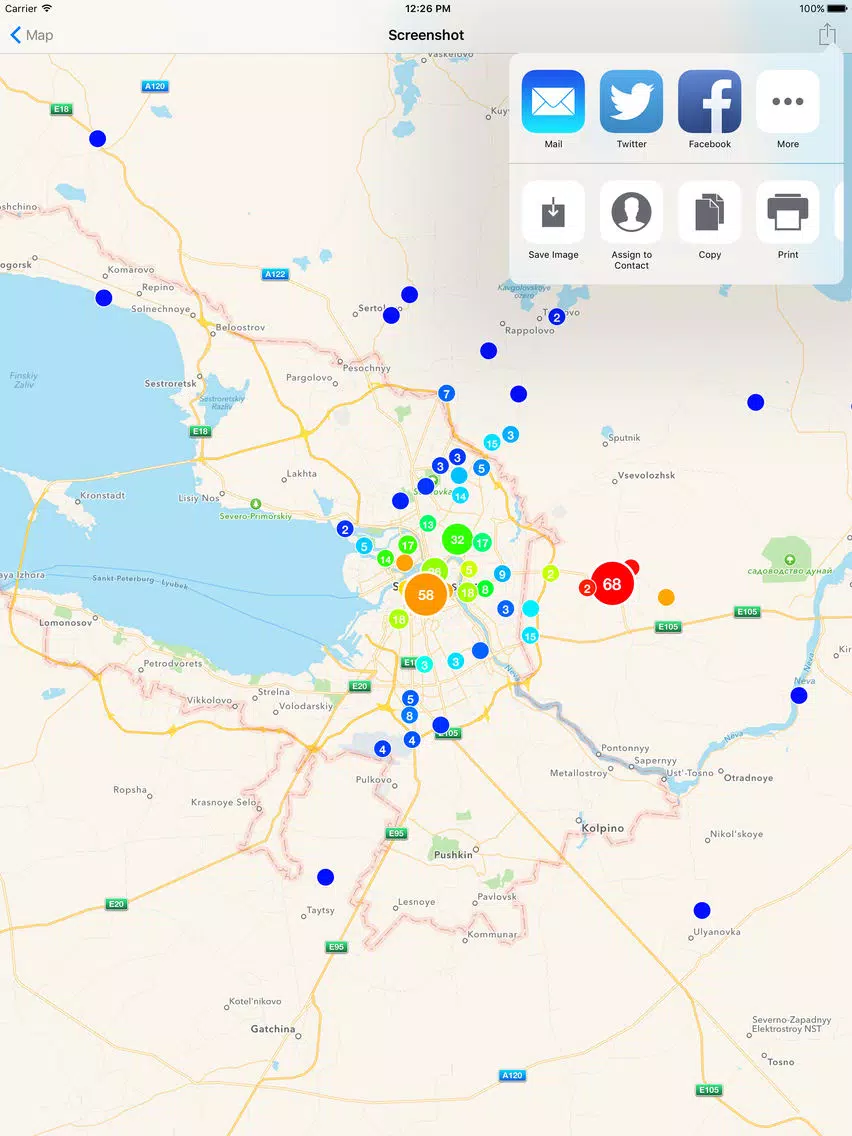Choose Assign to Contact action
Viewport: 852px width, 1136px height.
point(631,212)
